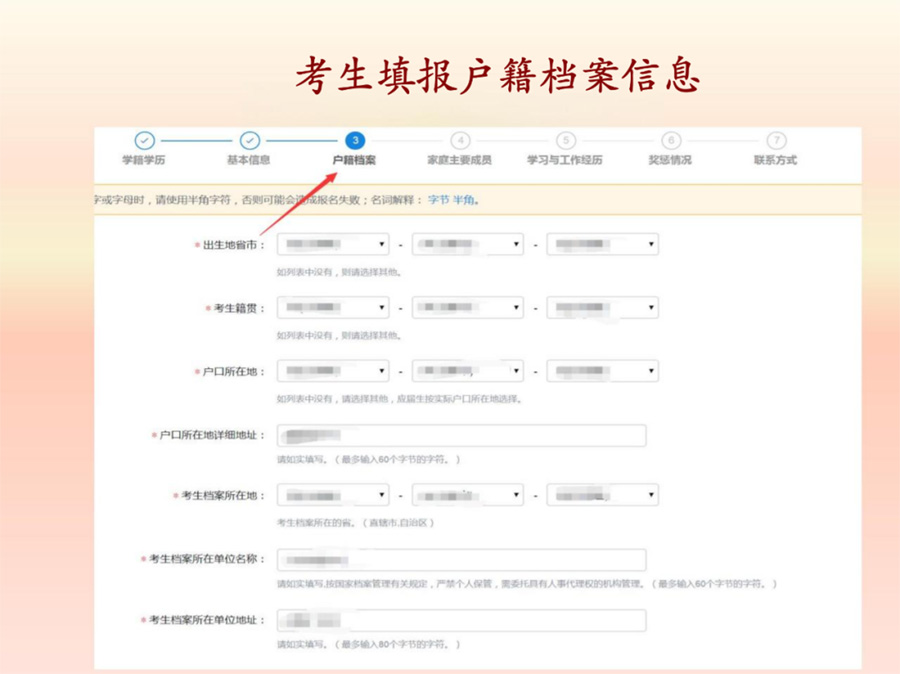The height and width of the screenshot is (674, 900).
Task: Click the step 6 circle icon
Action: click(671, 141)
